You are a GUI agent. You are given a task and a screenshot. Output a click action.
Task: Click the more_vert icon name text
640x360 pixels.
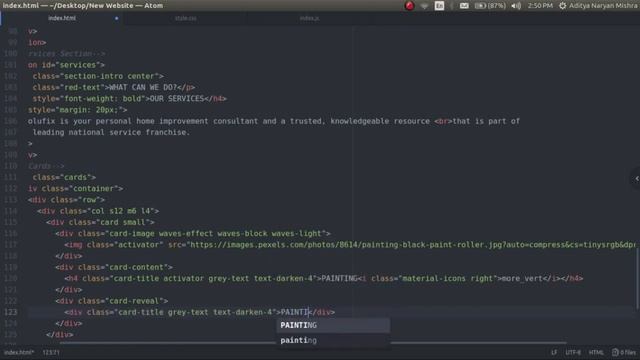click(x=522, y=279)
